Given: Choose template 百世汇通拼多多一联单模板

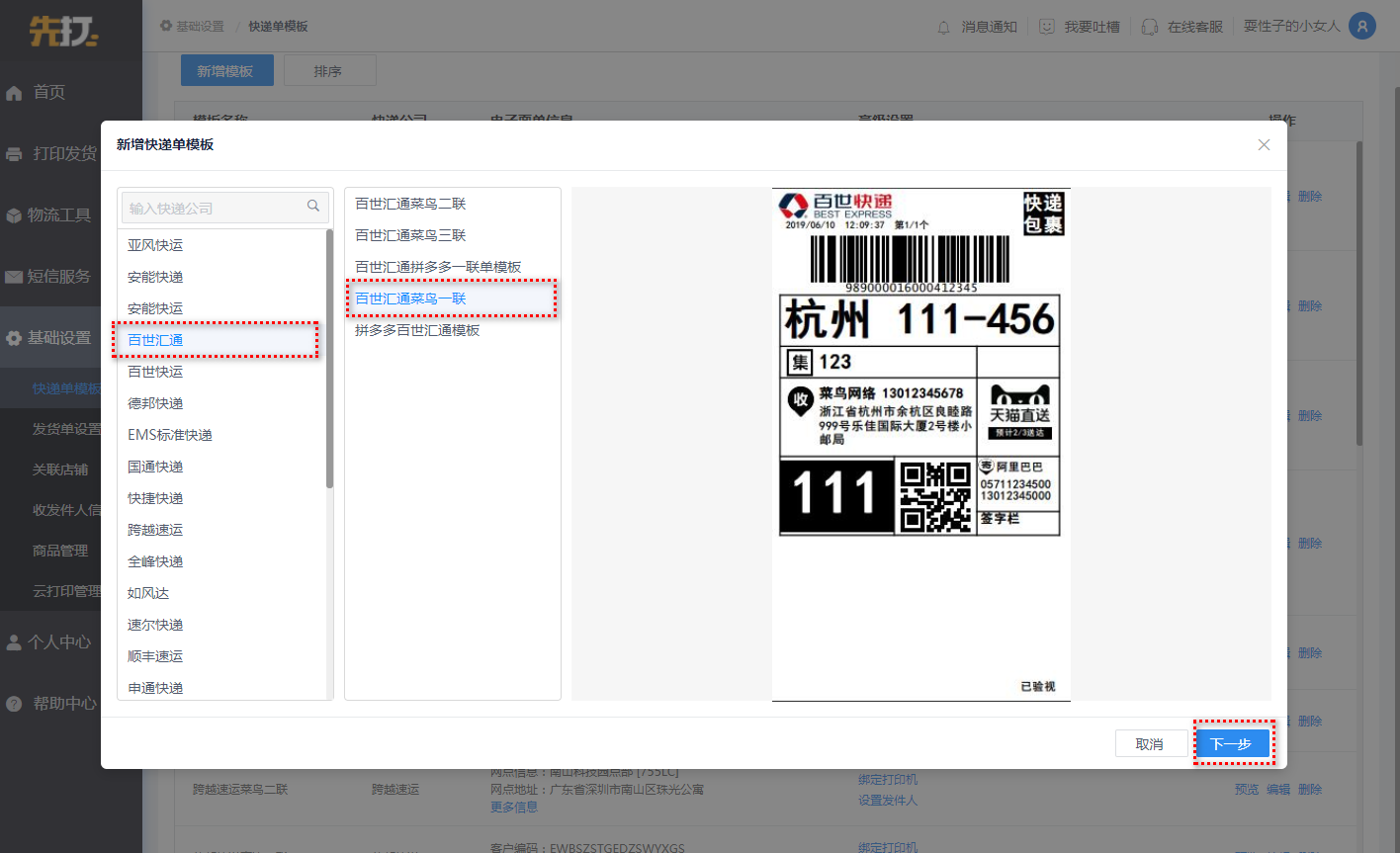Looking at the screenshot, I should 438,267.
